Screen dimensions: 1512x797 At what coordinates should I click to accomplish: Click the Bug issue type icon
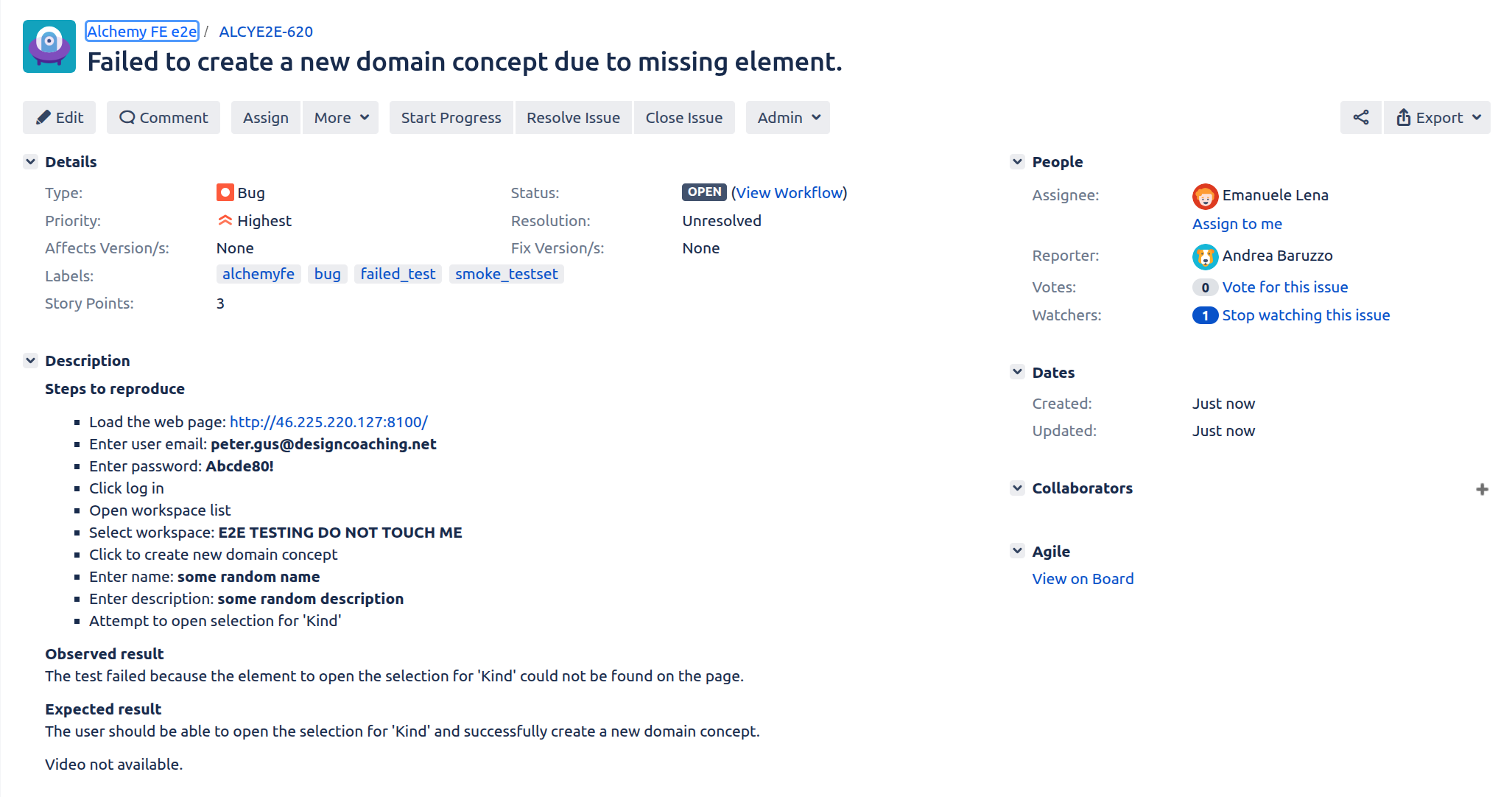[225, 192]
